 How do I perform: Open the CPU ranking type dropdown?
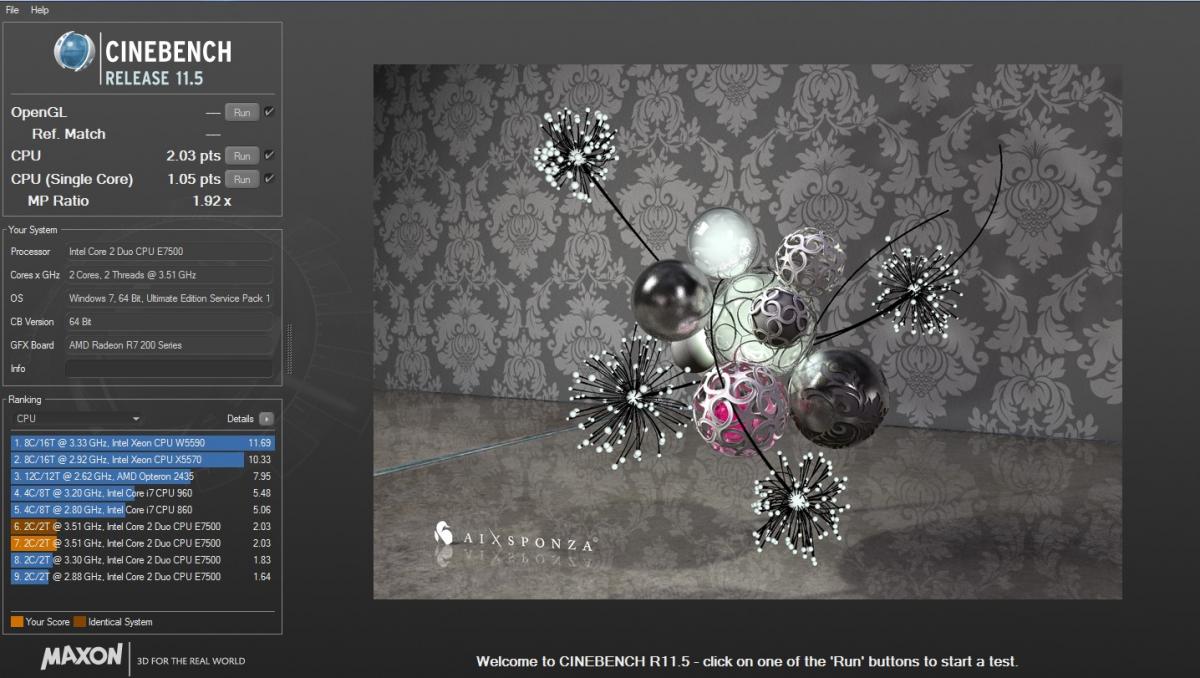pos(78,419)
